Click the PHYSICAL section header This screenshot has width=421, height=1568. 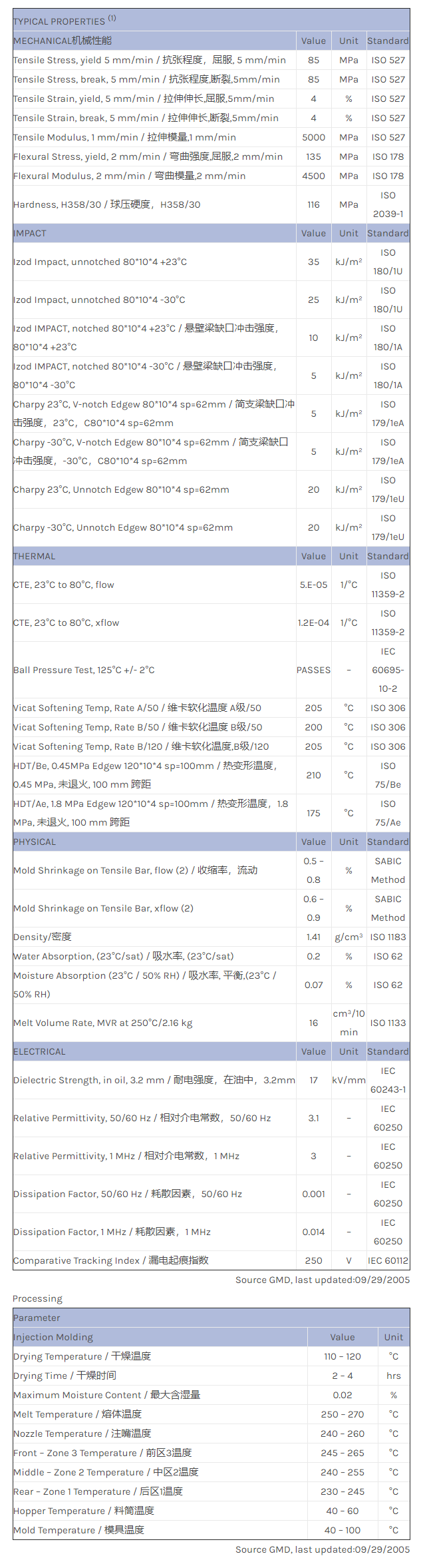pyautogui.click(x=35, y=842)
